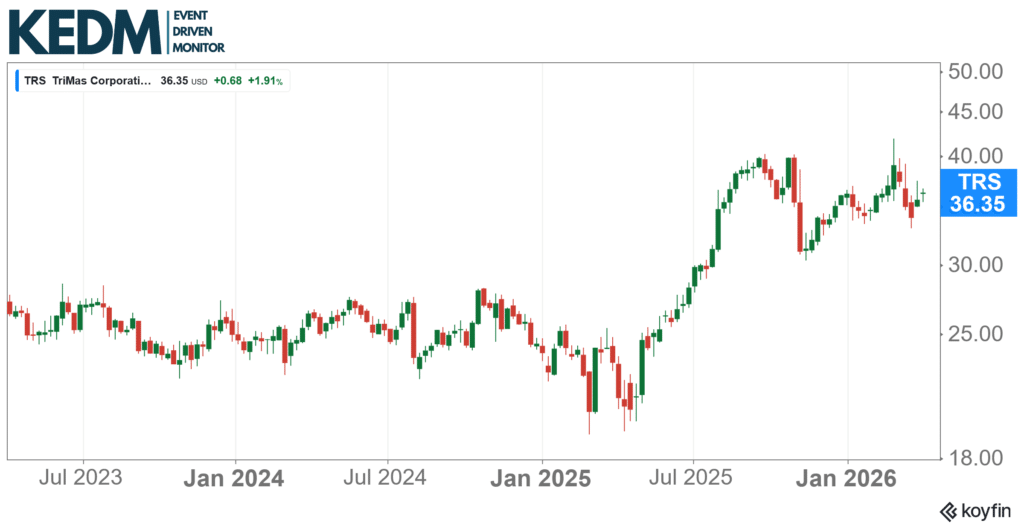Click the Event Driven Monitor text
Image resolution: width=1024 pixels, height=529 pixels.
(199, 32)
